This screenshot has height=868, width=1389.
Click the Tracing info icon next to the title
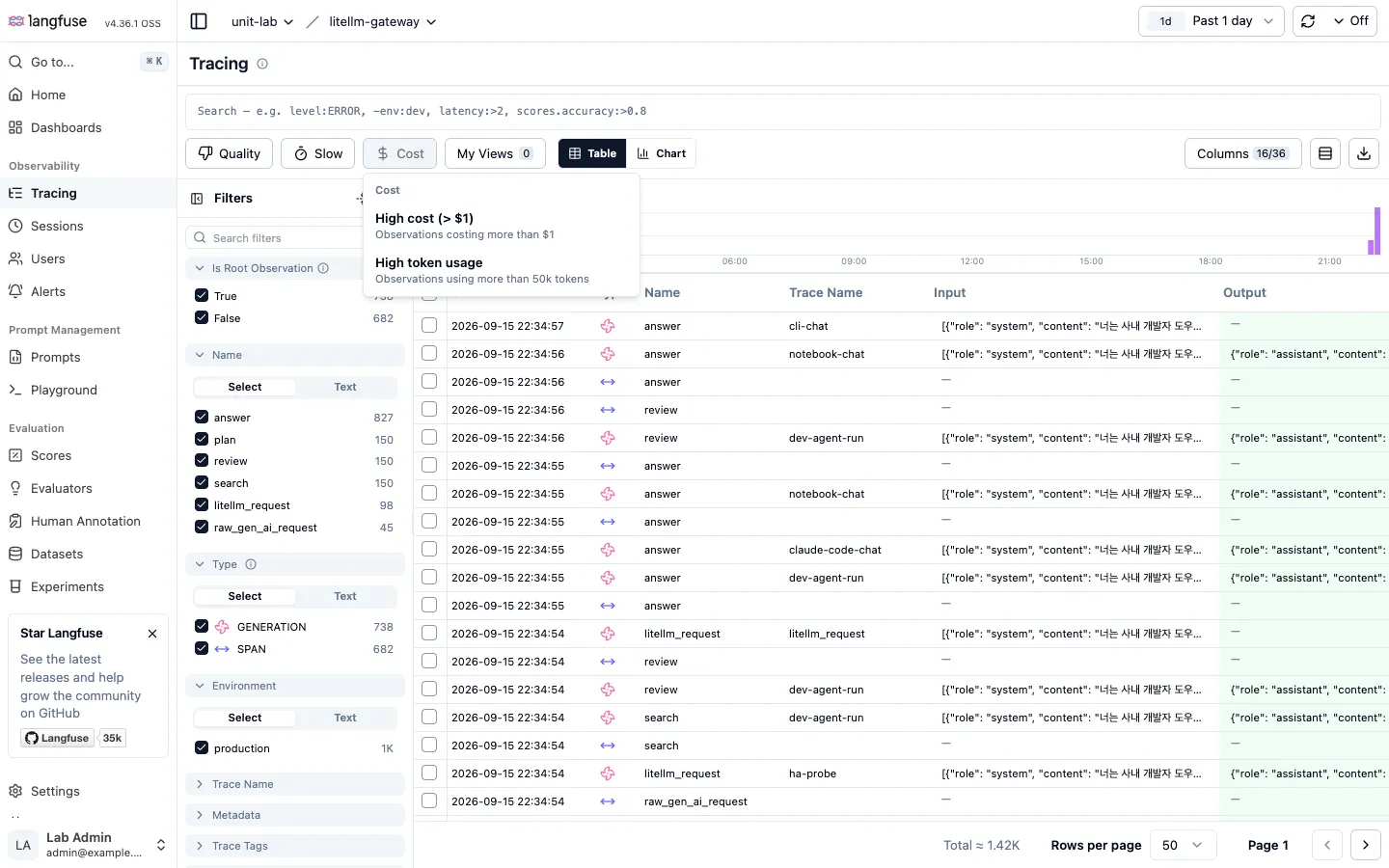click(x=262, y=64)
